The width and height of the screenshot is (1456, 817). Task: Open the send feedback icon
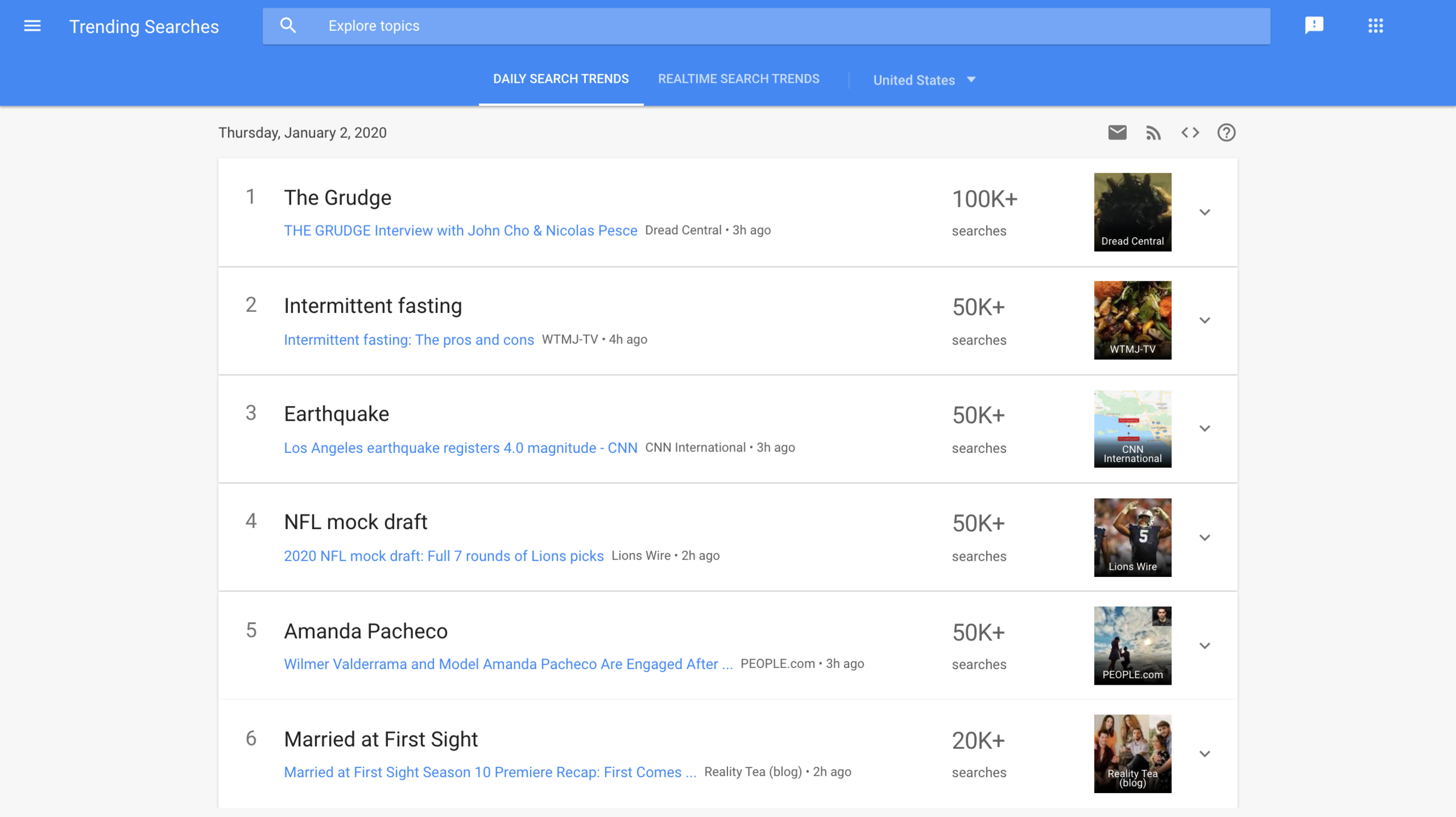[1314, 25]
